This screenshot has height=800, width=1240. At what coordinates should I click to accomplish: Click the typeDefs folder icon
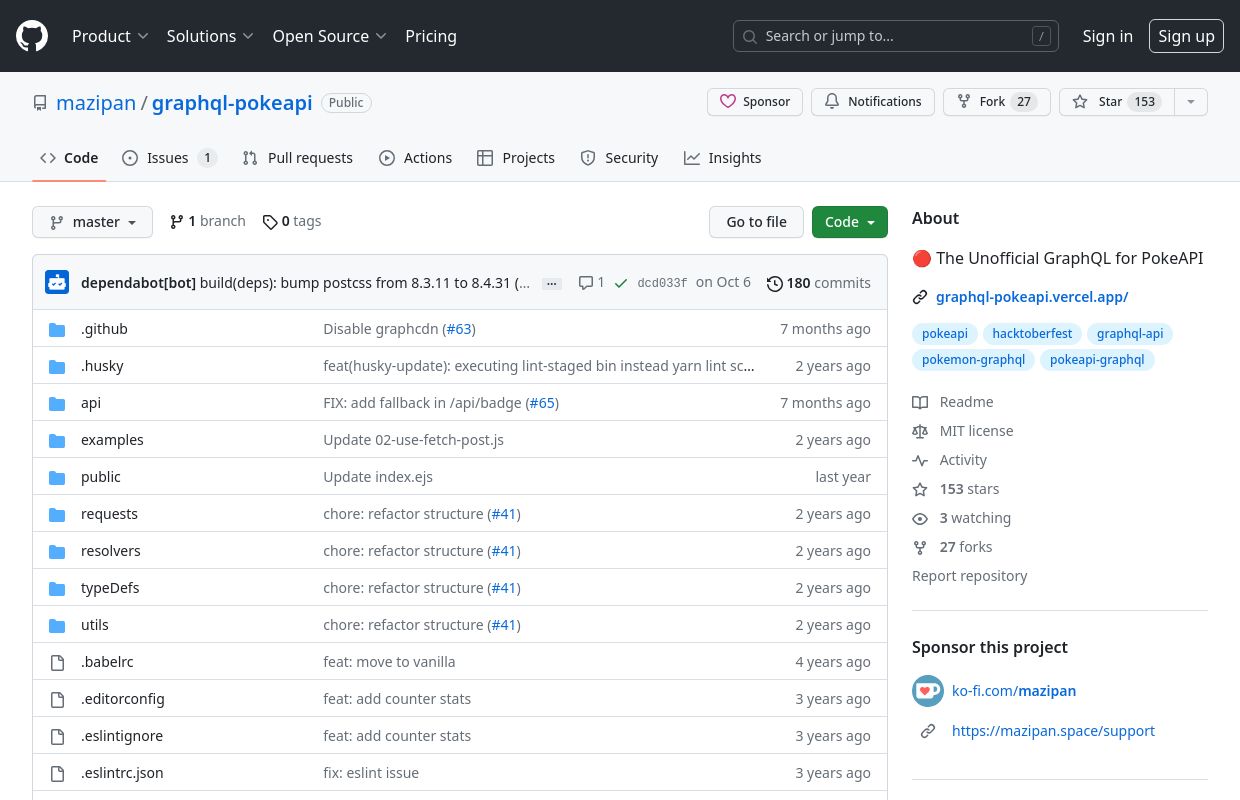57,588
